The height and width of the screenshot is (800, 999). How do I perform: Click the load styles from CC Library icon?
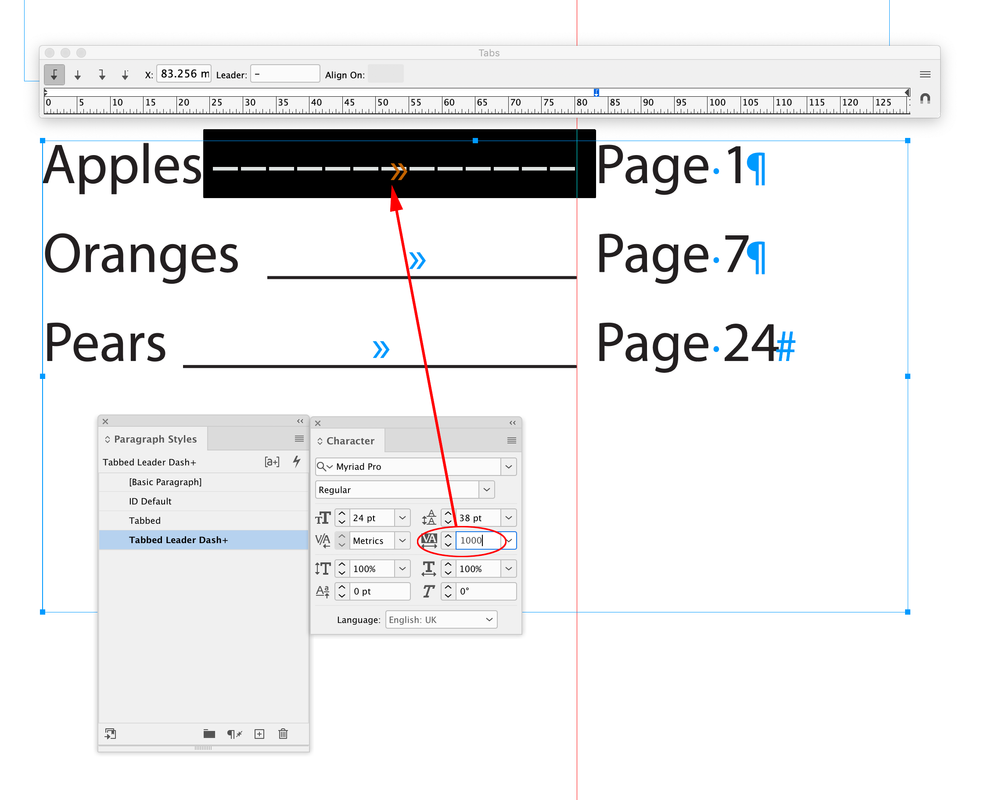click(111, 734)
